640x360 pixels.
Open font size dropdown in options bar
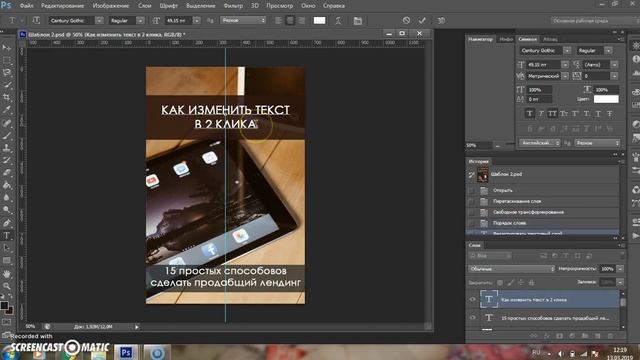[x=197, y=20]
